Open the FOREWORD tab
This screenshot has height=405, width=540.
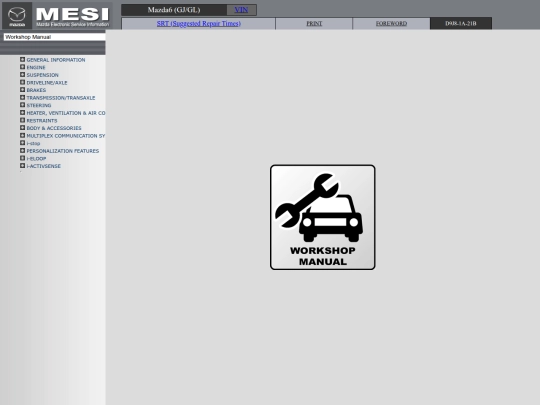[x=391, y=23]
